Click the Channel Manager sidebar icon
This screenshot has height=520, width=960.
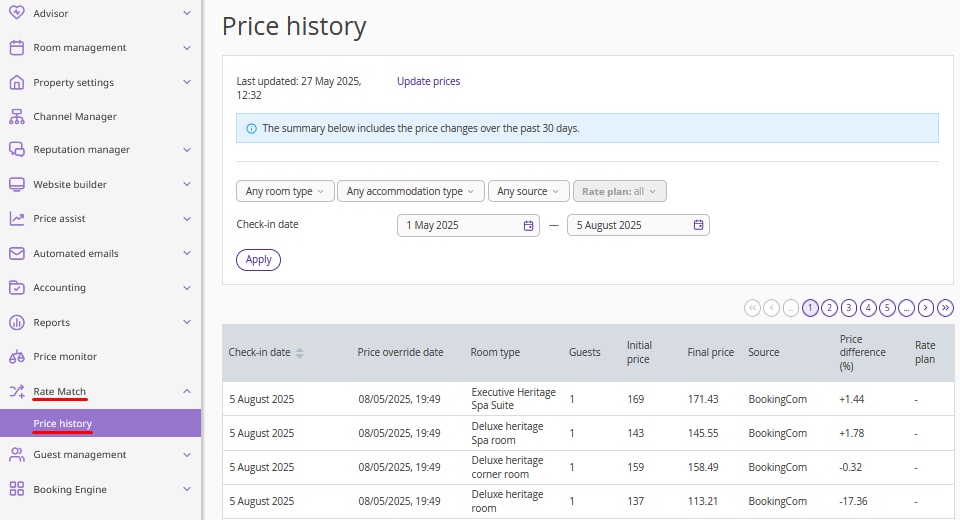(17, 116)
